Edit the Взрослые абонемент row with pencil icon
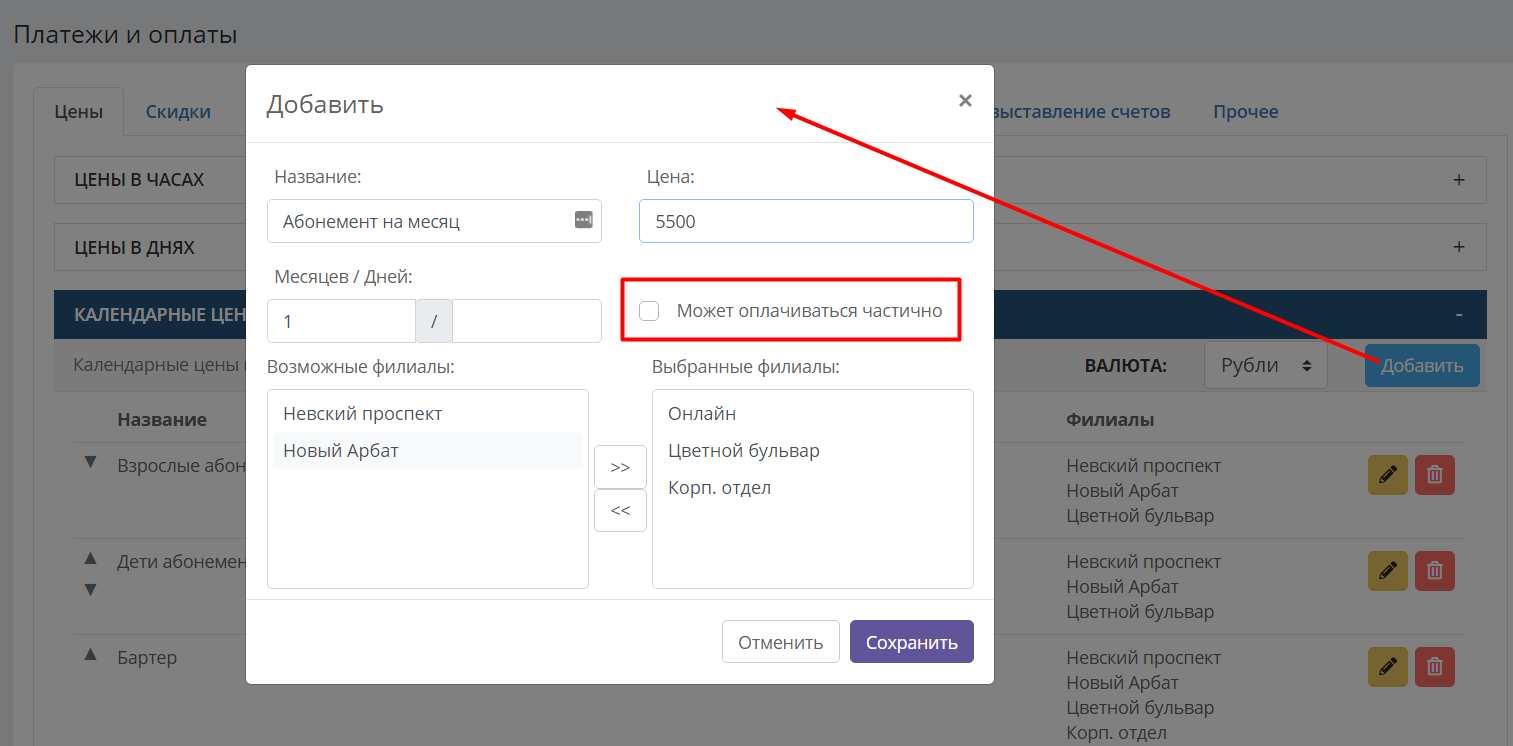1513x746 pixels. pos(1387,475)
